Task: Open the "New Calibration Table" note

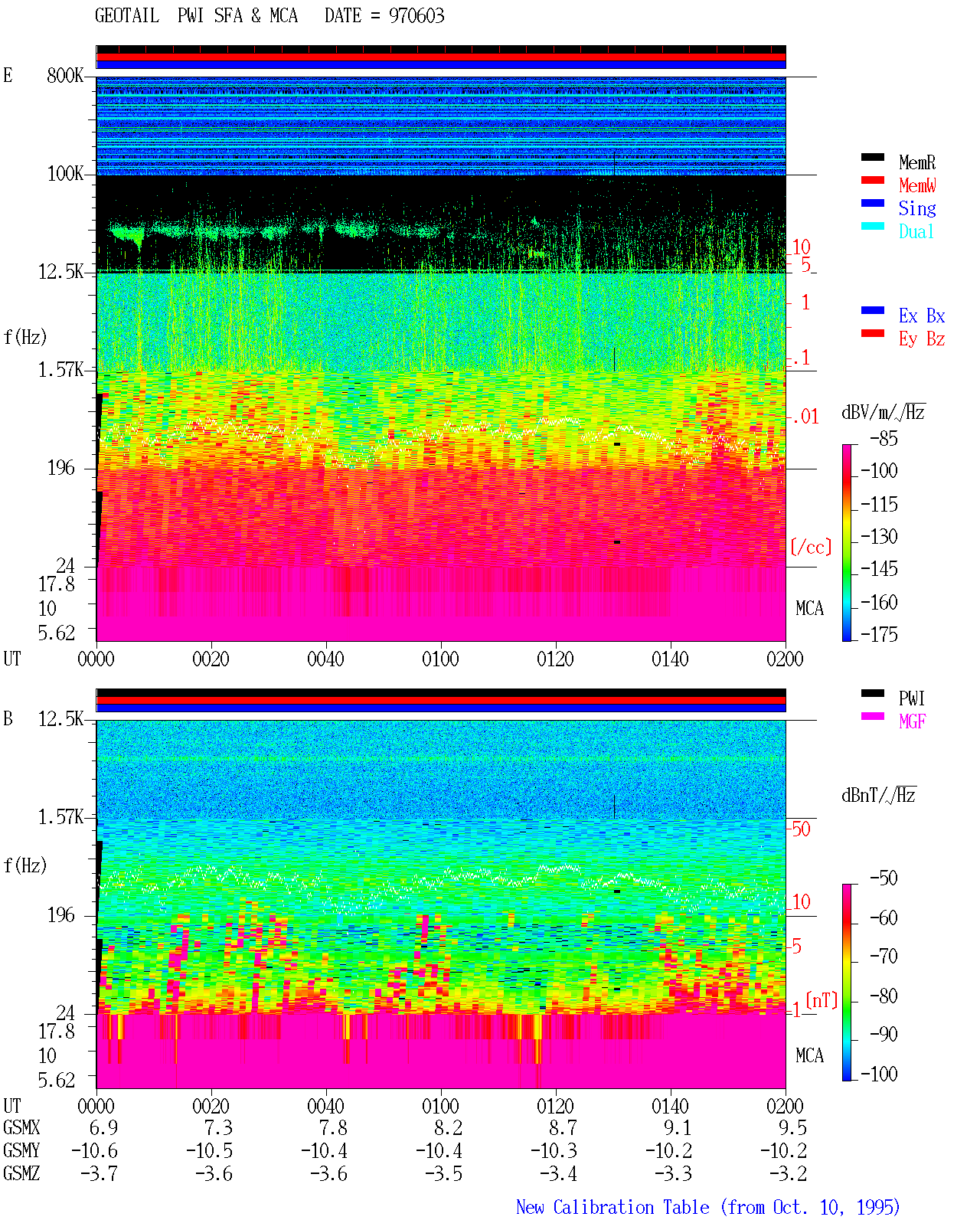Action: (707, 1208)
